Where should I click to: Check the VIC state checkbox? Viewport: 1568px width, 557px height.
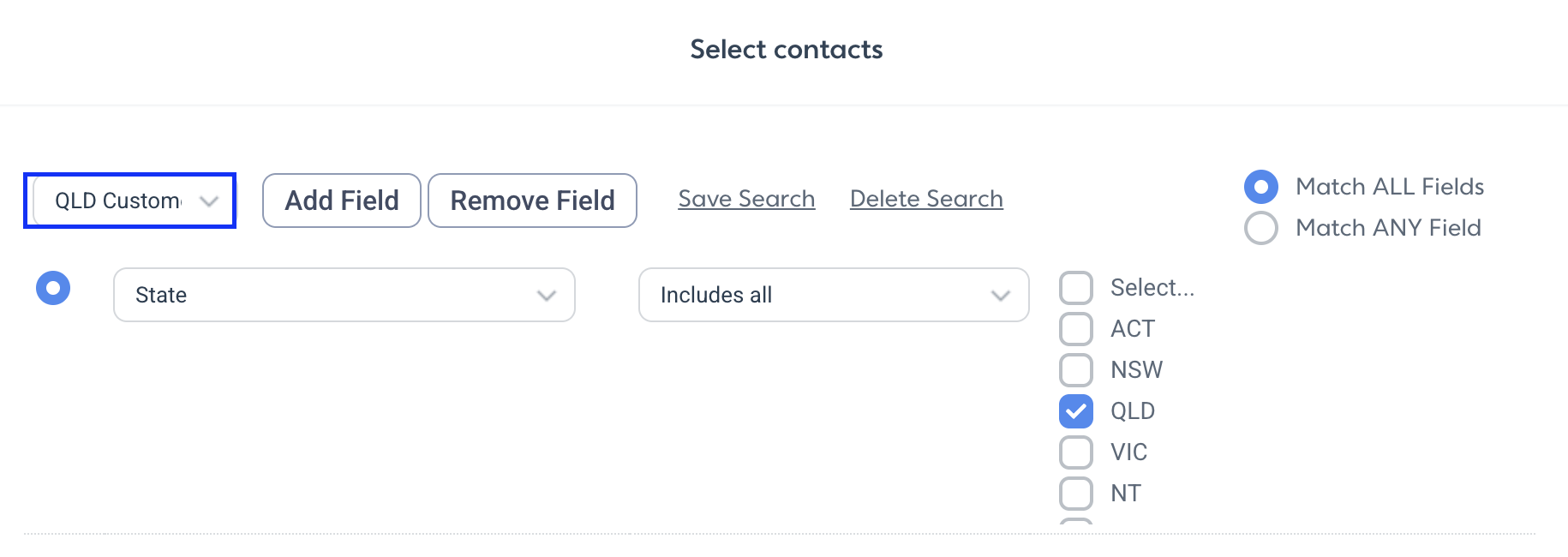(x=1076, y=452)
